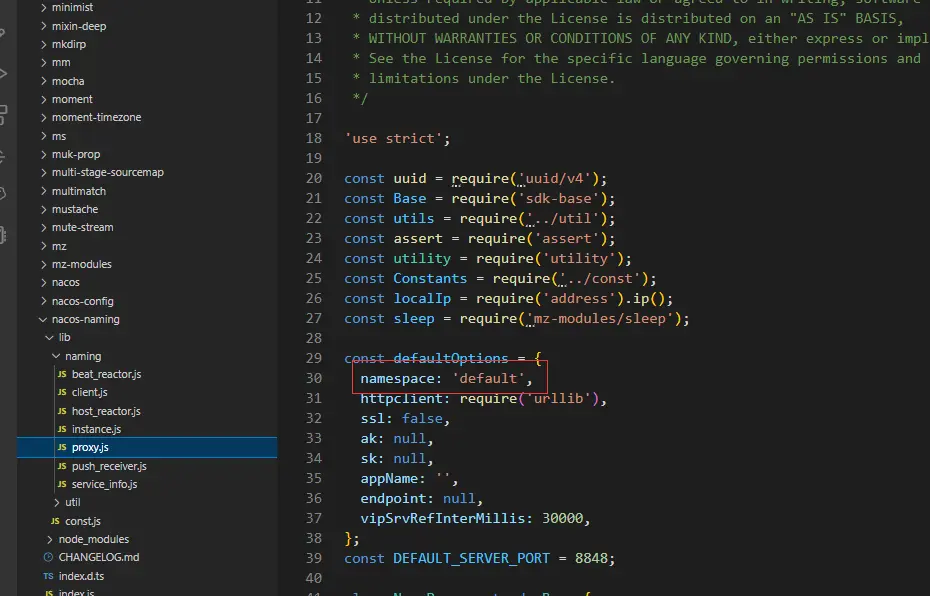The image size is (930, 596).
Task: Click line number 39 in gutter
Action: click(x=314, y=559)
